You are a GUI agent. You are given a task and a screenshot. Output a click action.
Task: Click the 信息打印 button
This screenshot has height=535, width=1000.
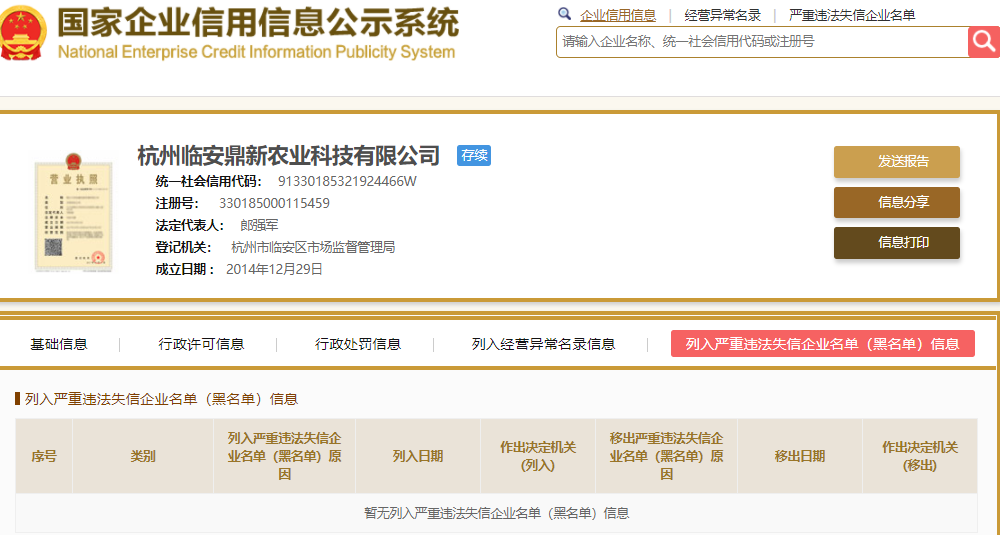pyautogui.click(x=897, y=242)
